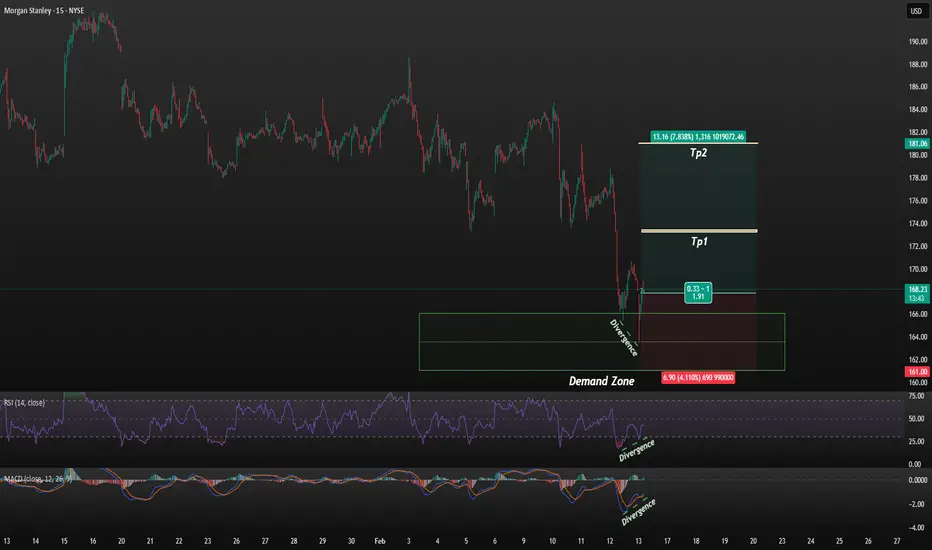Select the Tp2 label
Screen dimensions: 932x550
point(698,153)
